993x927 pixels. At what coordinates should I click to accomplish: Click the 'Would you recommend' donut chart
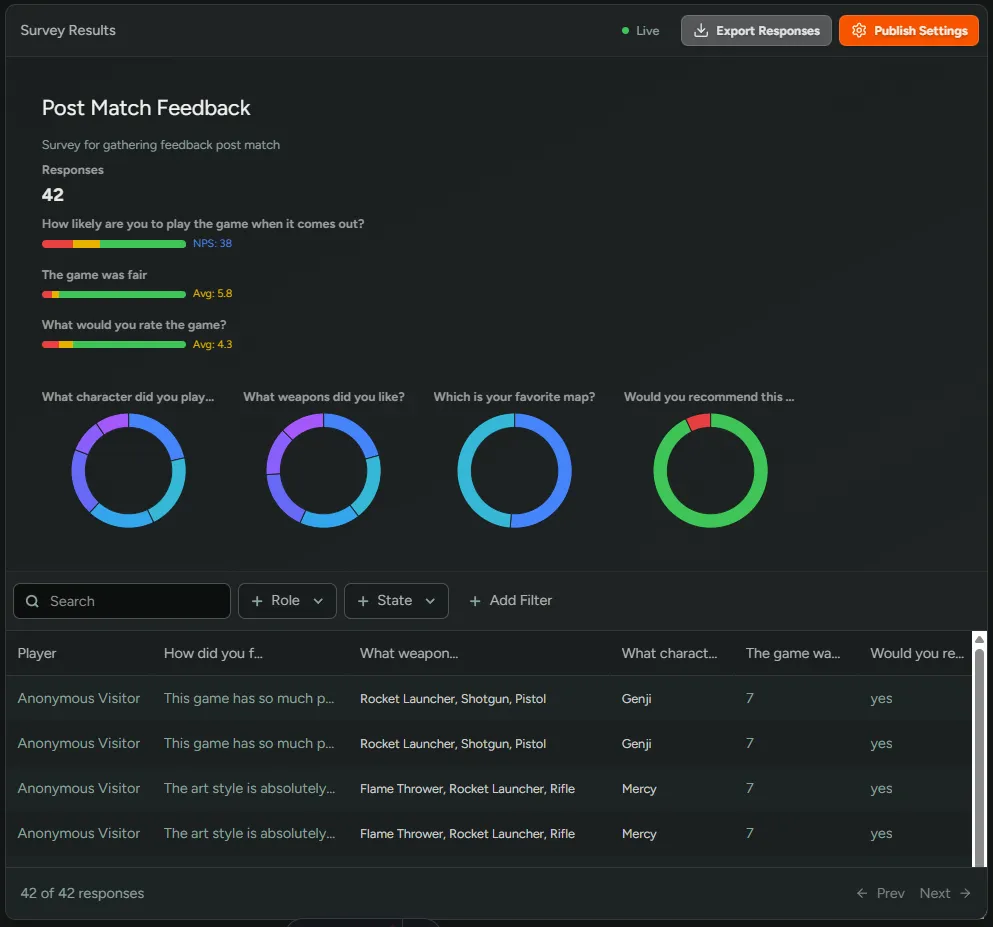pos(710,470)
